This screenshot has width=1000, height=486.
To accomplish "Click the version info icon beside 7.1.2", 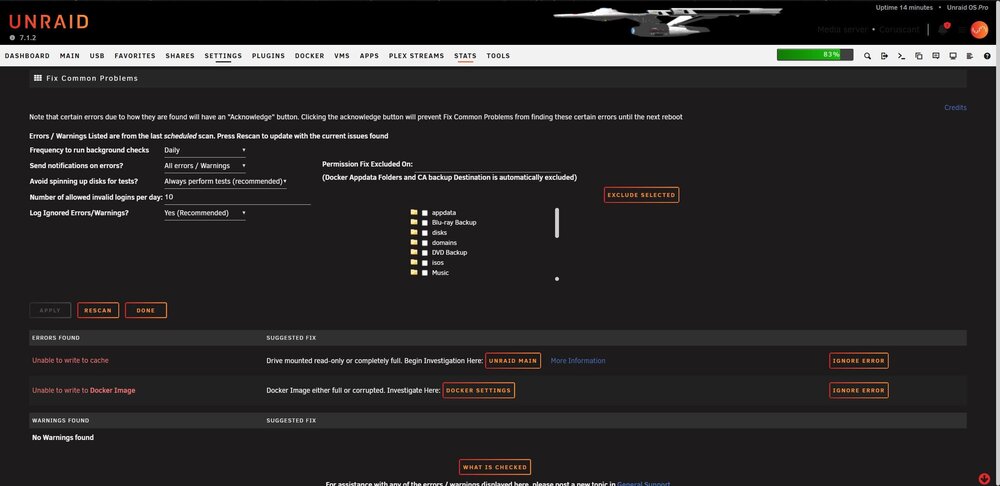I will pos(12,38).
